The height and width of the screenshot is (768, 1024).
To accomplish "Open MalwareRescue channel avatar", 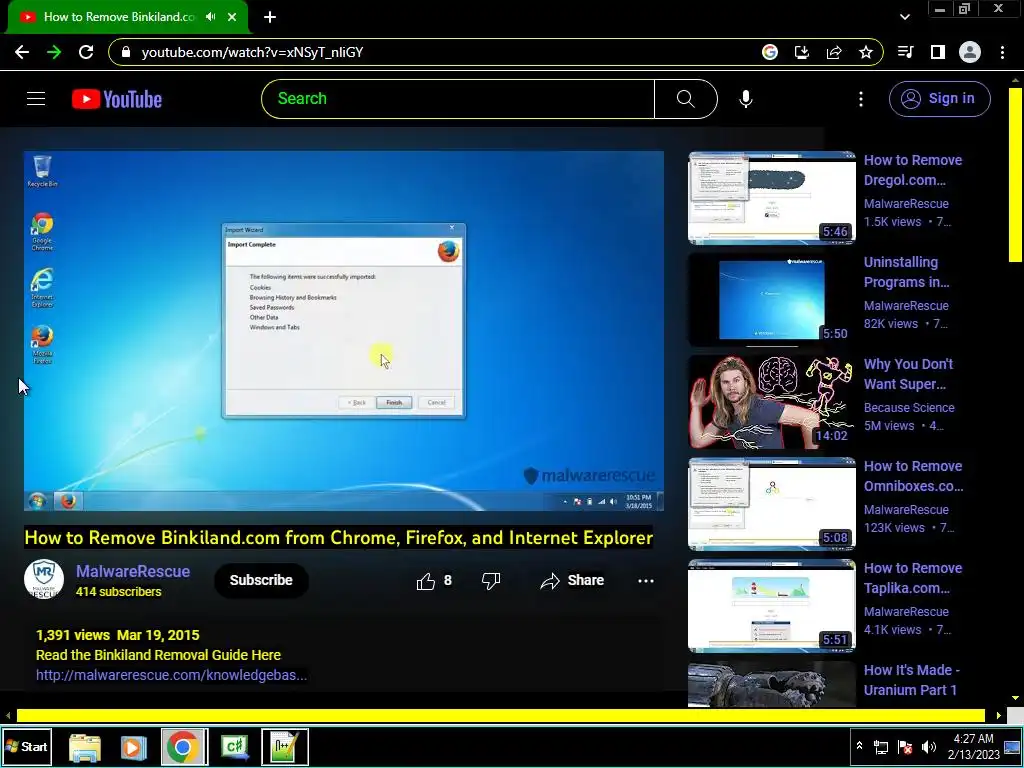I will 44,579.
